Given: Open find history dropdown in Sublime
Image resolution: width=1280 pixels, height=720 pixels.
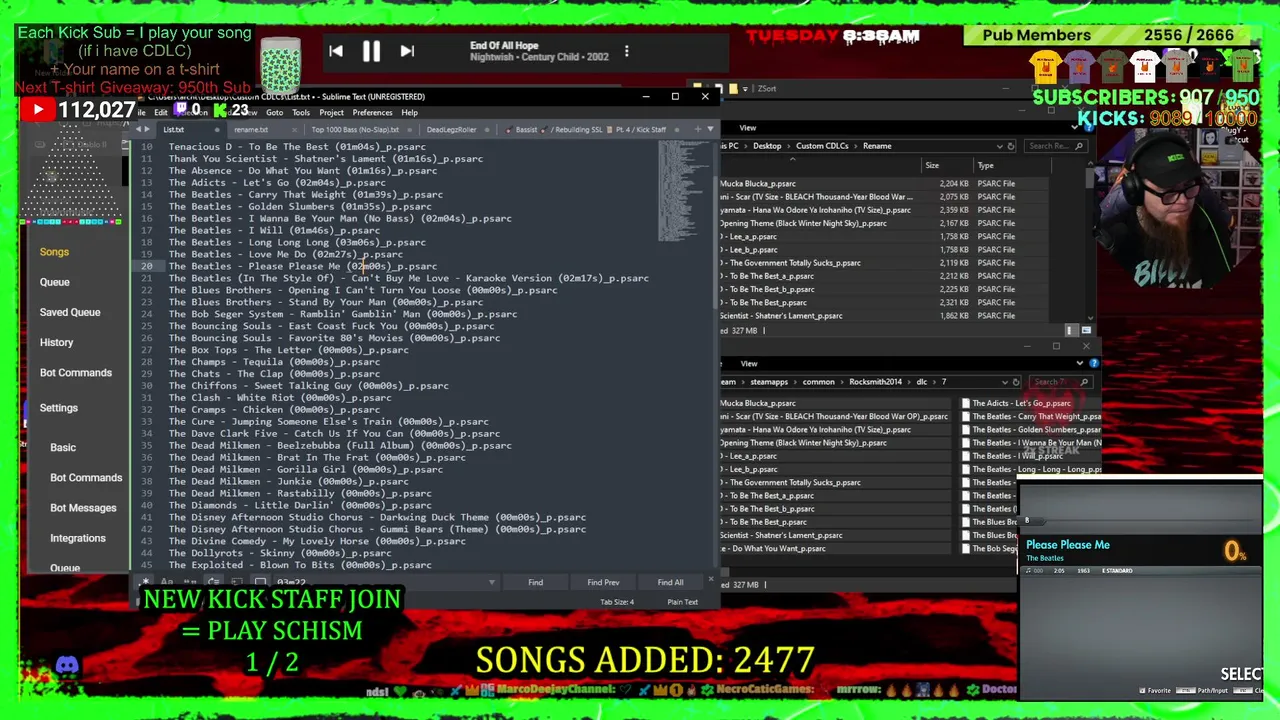Looking at the screenshot, I should coord(491,582).
